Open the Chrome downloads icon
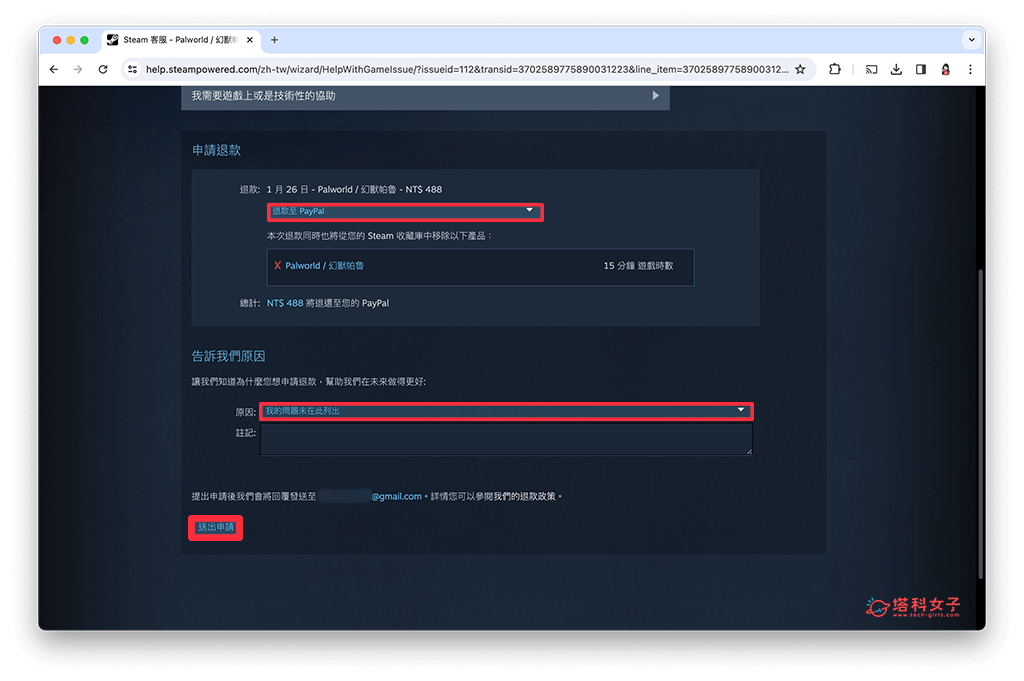 (896, 69)
